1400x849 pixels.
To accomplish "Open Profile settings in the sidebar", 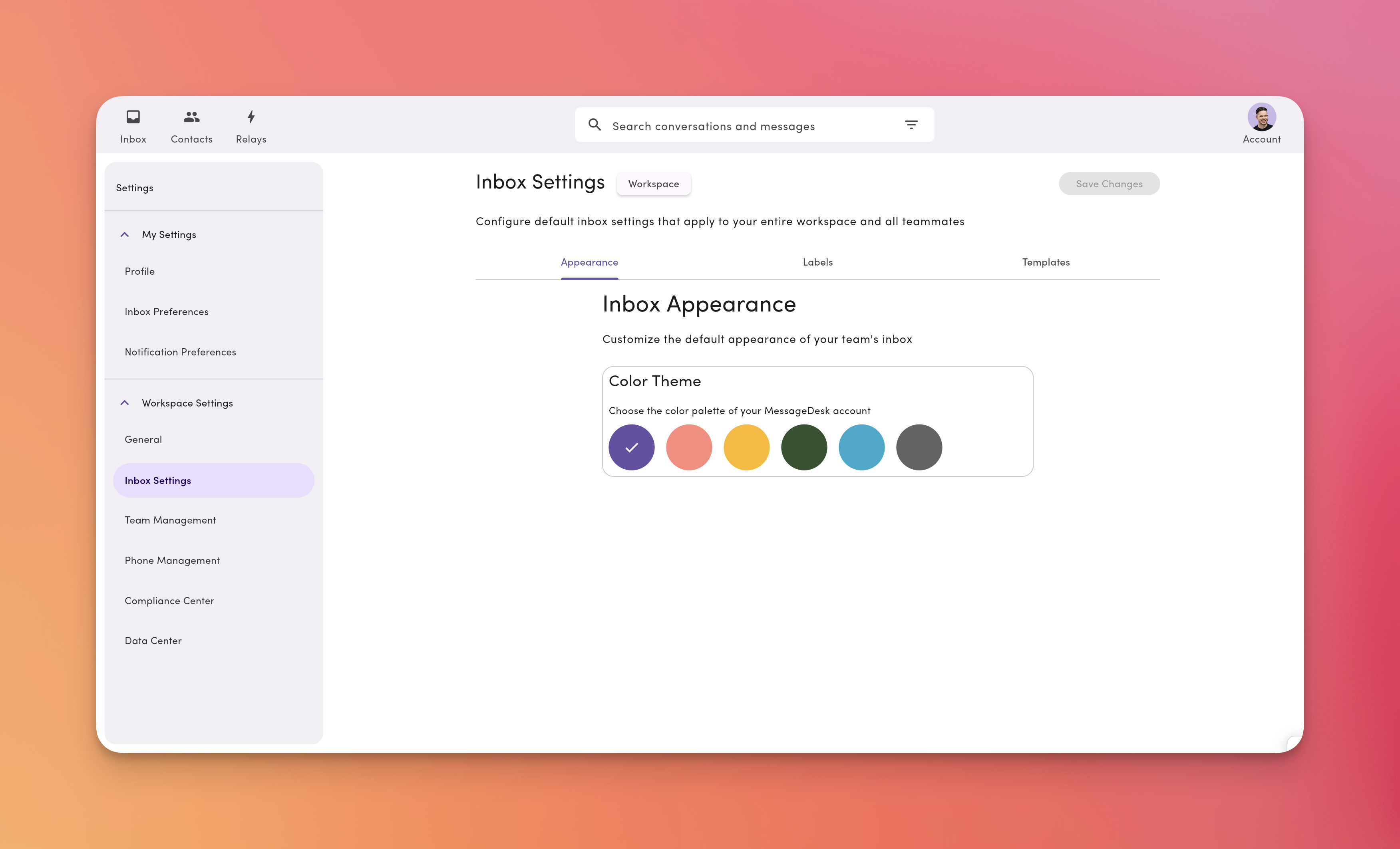I will [x=139, y=271].
